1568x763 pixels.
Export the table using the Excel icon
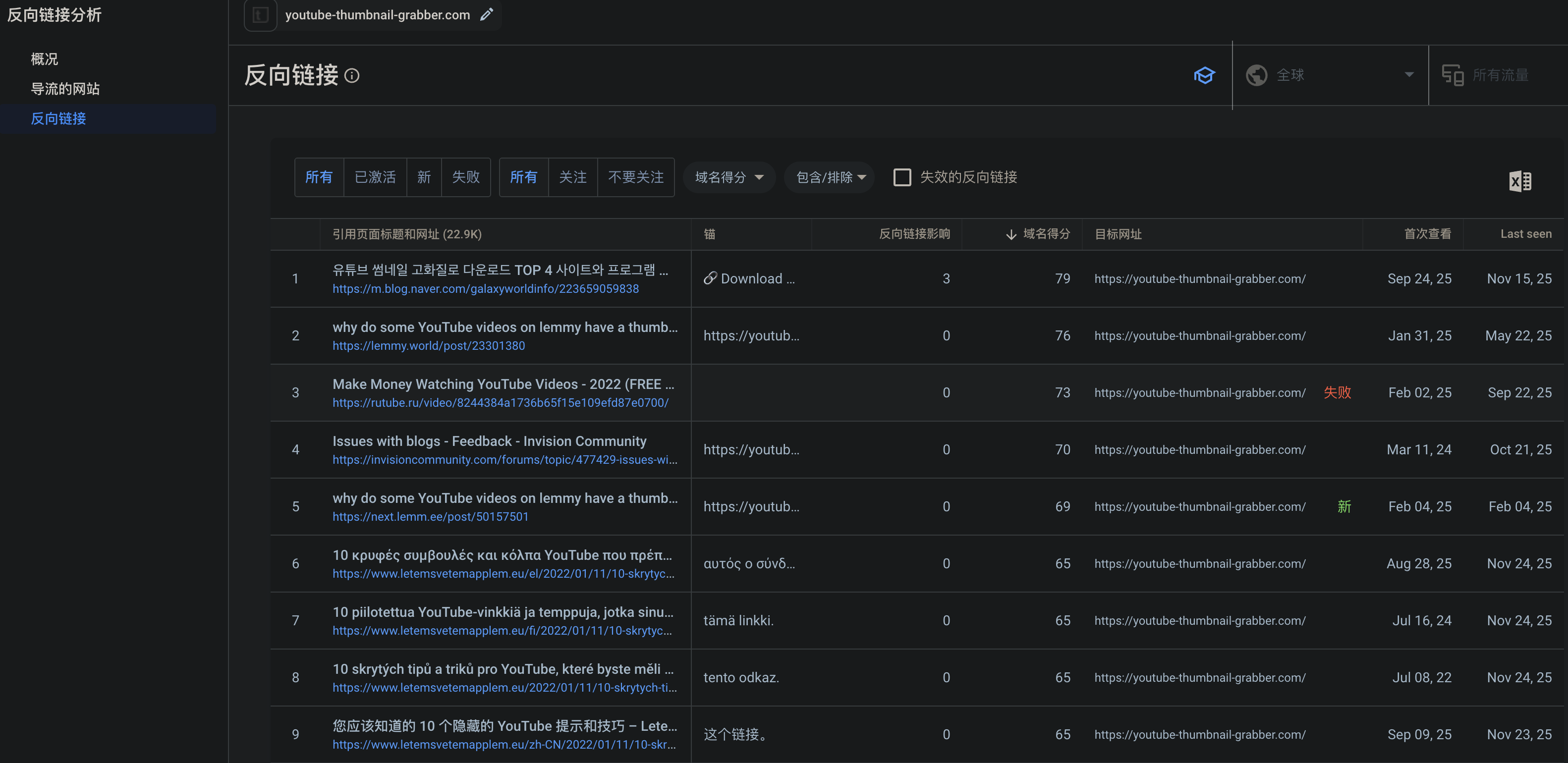pos(1519,181)
